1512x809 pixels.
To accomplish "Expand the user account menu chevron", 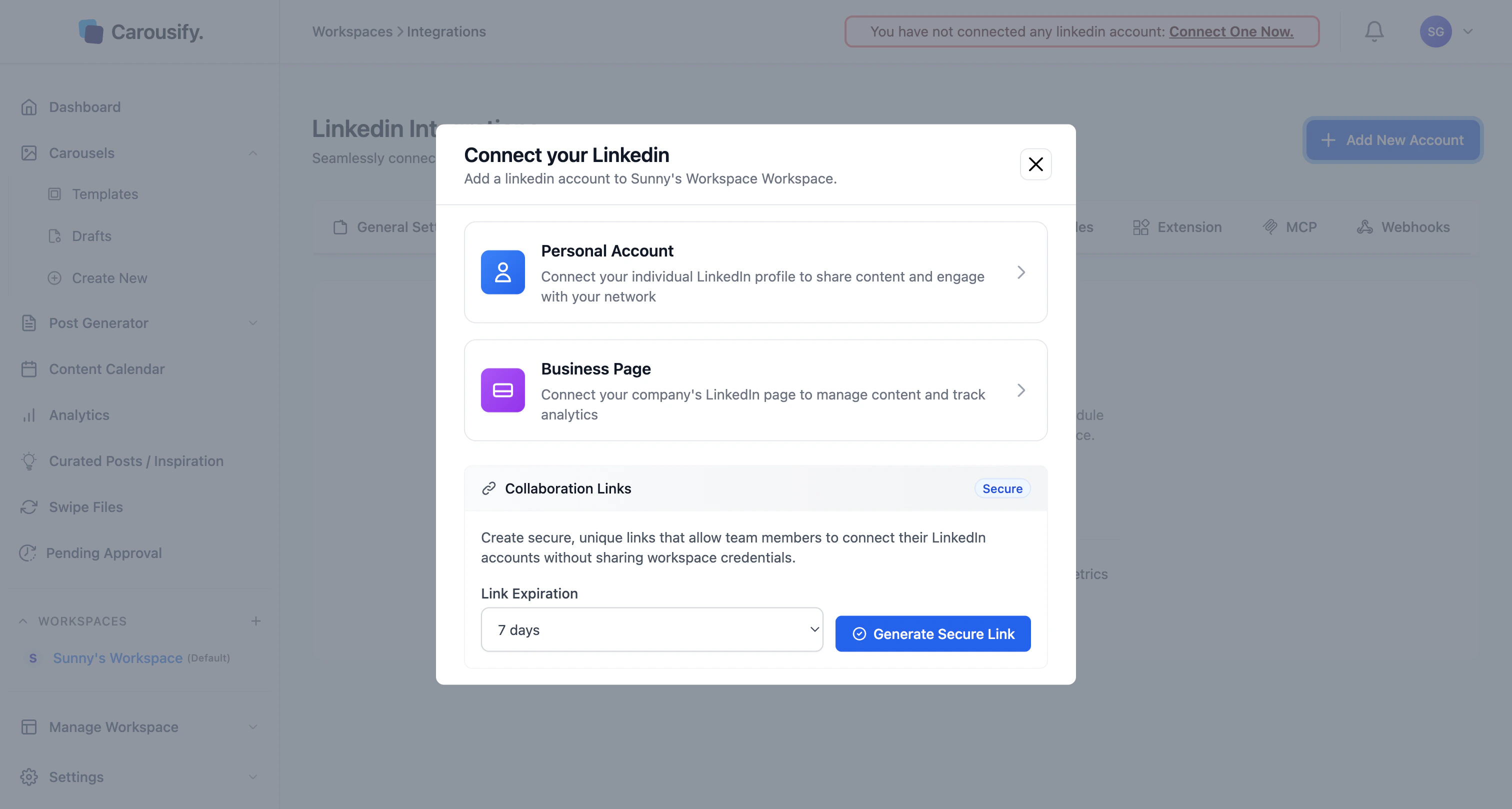I will point(1467,31).
